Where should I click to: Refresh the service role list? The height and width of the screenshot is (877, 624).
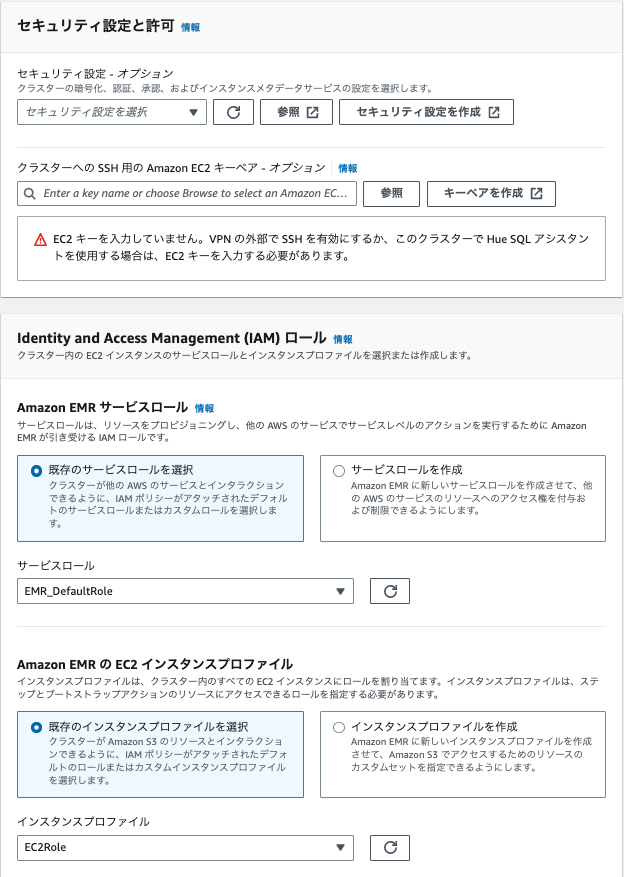pos(390,591)
